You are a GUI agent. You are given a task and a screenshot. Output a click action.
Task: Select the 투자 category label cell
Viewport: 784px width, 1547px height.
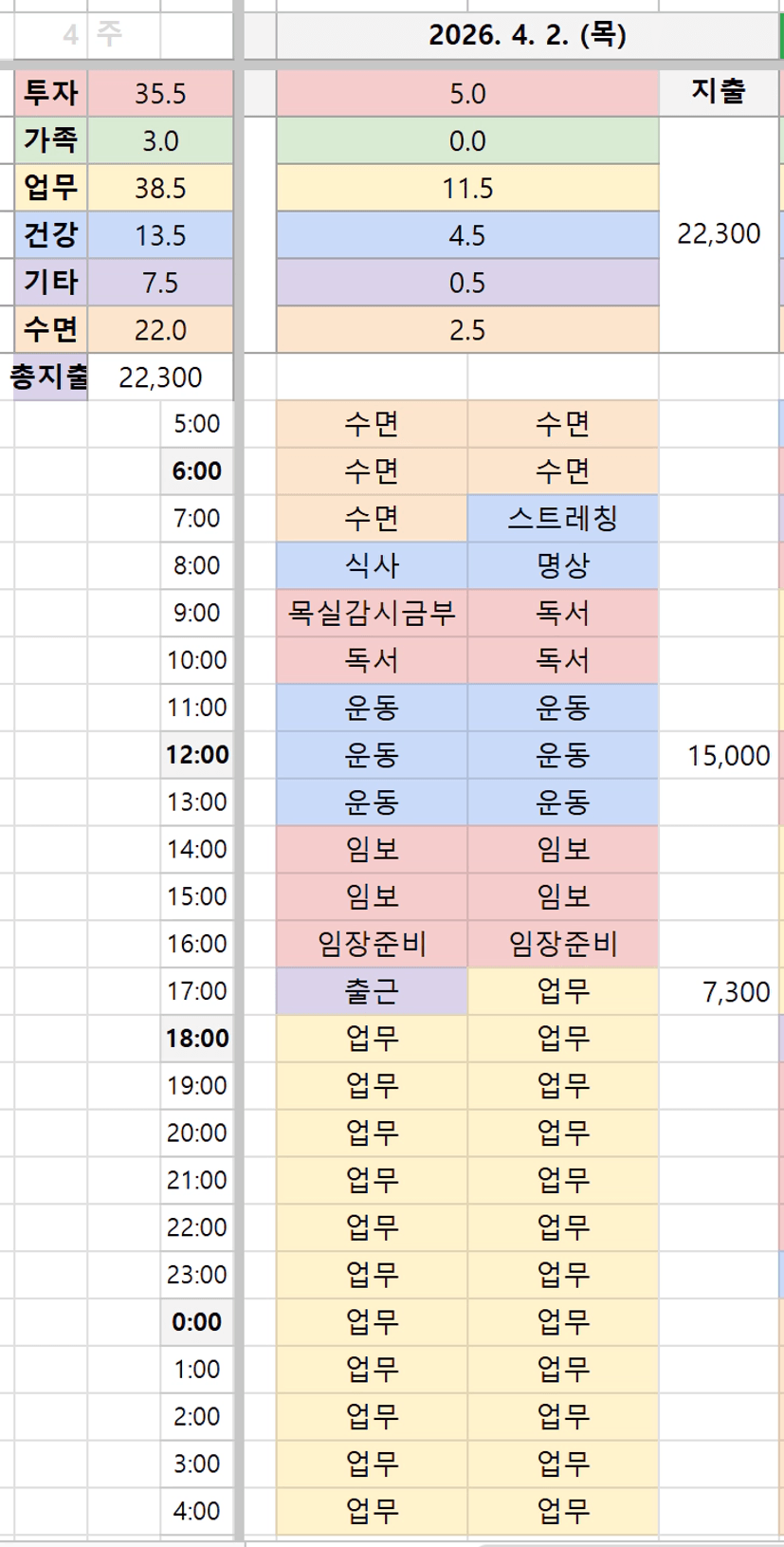coord(51,93)
